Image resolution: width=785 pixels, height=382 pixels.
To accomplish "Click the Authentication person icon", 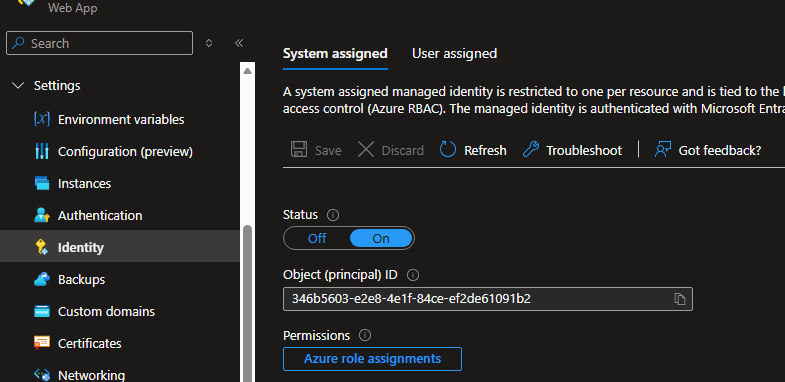I will pos(42,215).
